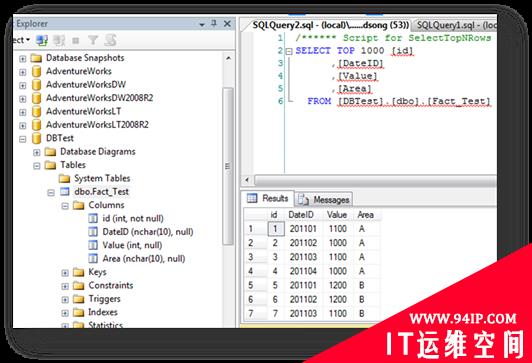The height and width of the screenshot is (363, 532).
Task: Collapse the SELECT statement outline in editor
Action: [x=289, y=52]
